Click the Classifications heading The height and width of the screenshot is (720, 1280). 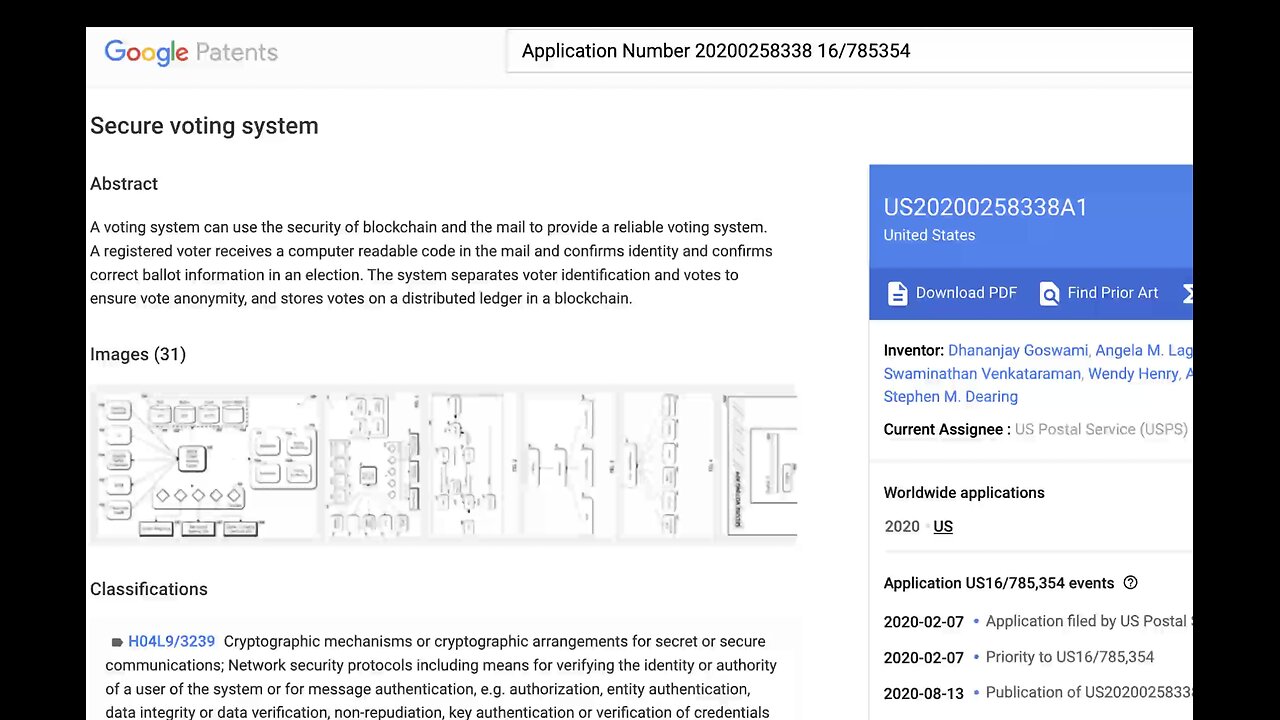[x=149, y=589]
